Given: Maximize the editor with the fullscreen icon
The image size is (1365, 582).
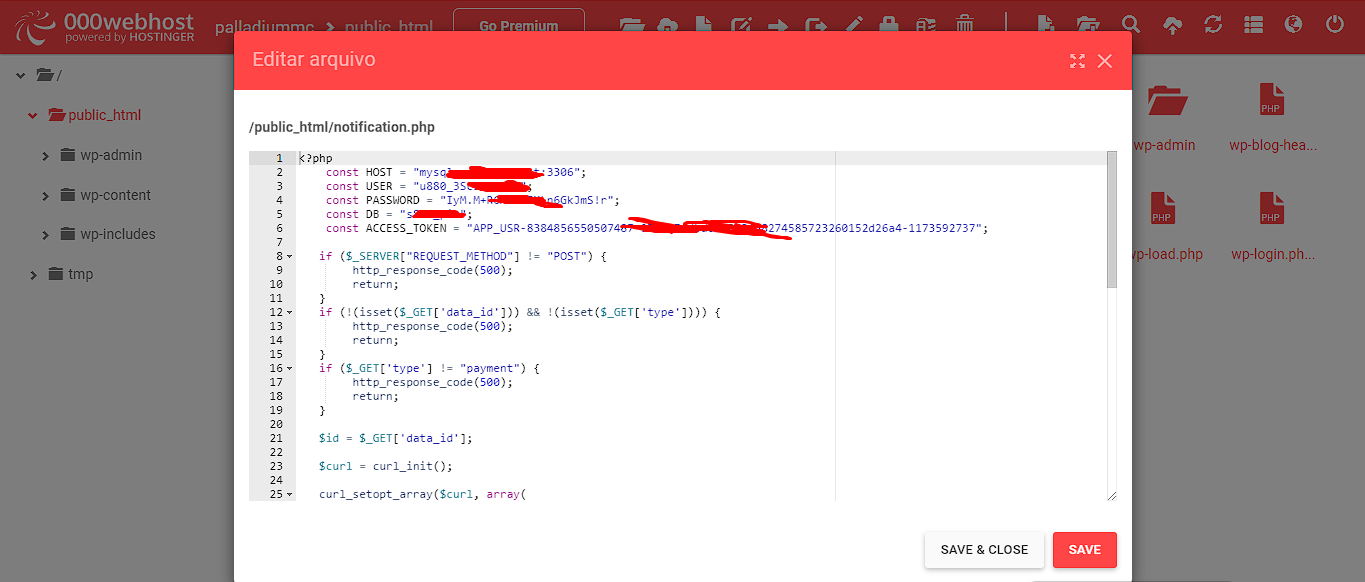Looking at the screenshot, I should point(1077,61).
